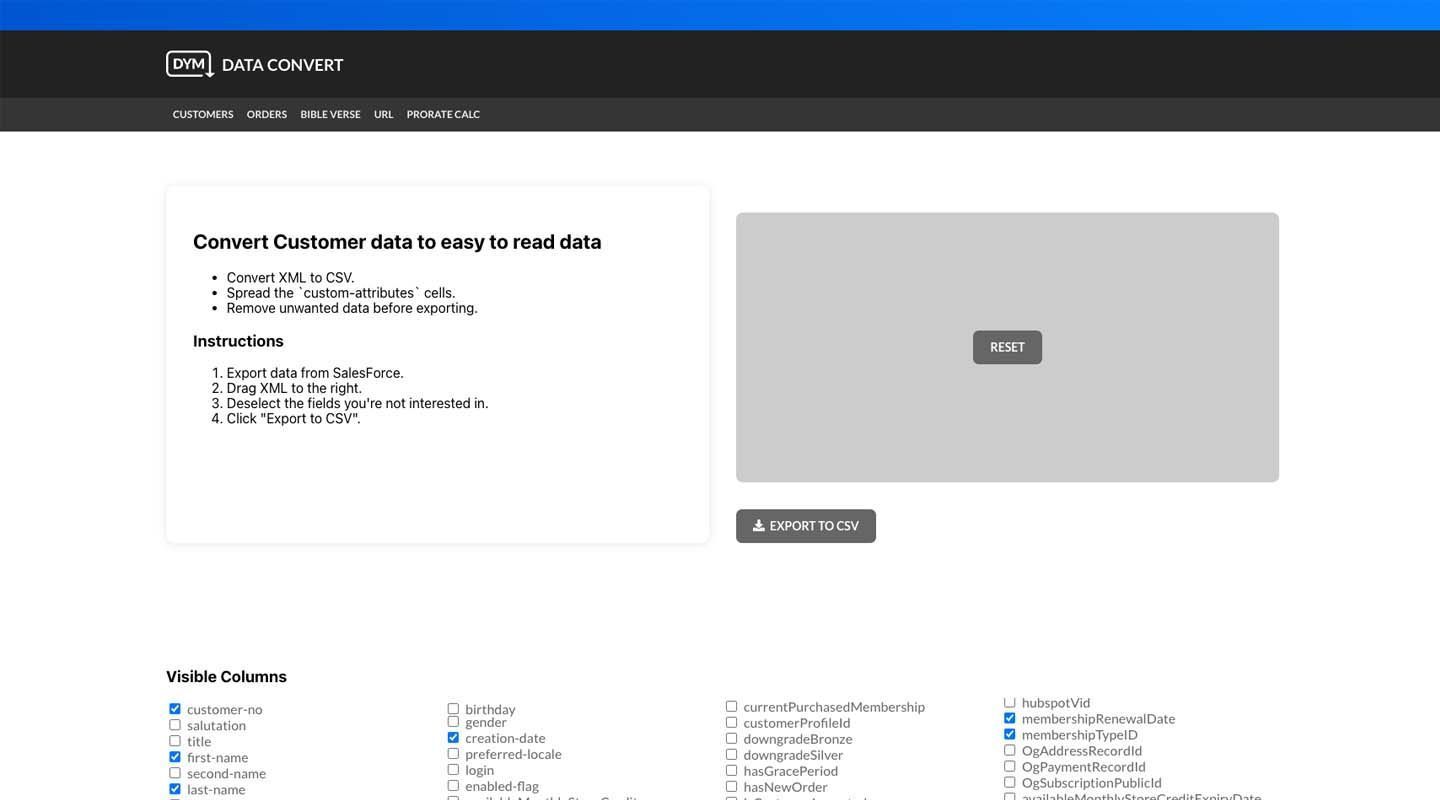This screenshot has width=1440, height=800.
Task: Disable the first-name column
Action: pyautogui.click(x=174, y=757)
